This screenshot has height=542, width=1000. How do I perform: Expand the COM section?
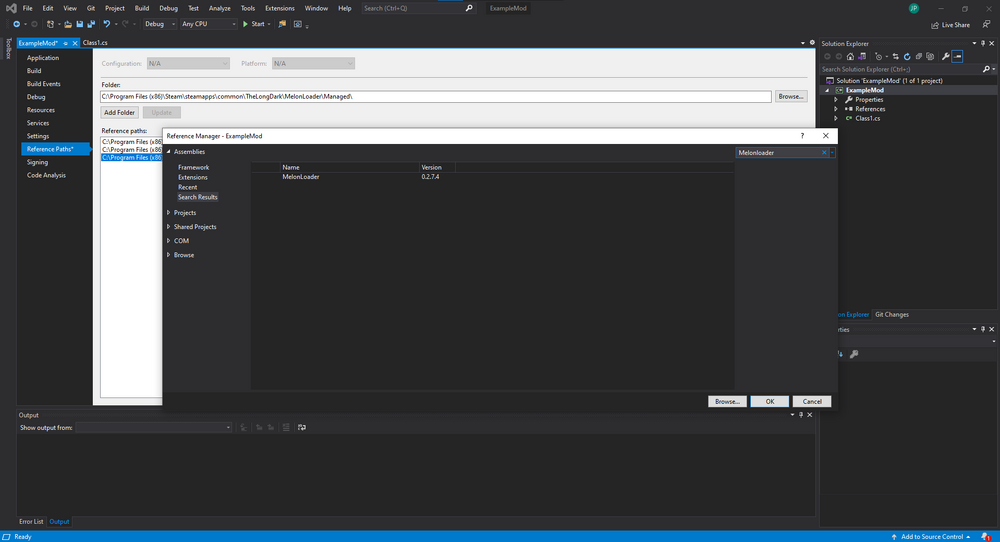(168, 240)
